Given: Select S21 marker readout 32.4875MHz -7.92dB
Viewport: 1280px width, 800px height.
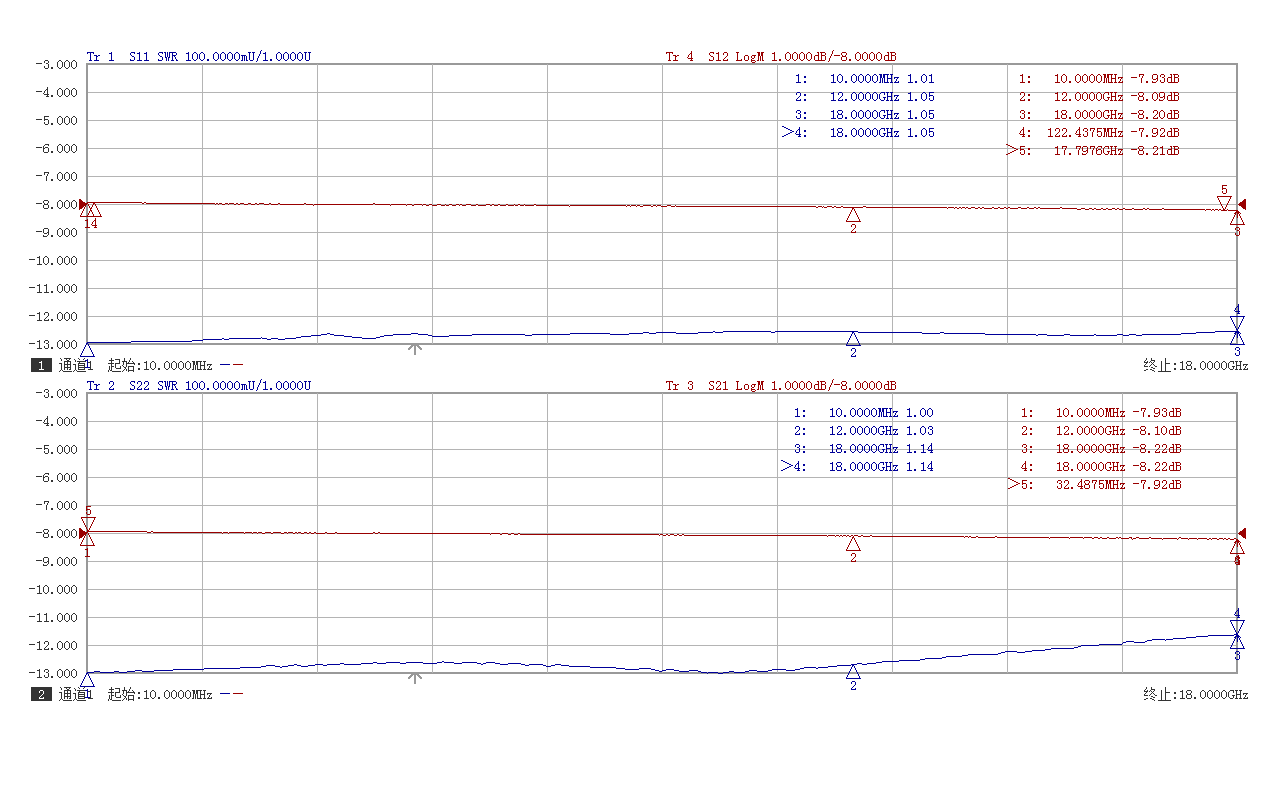Looking at the screenshot, I should point(1100,485).
